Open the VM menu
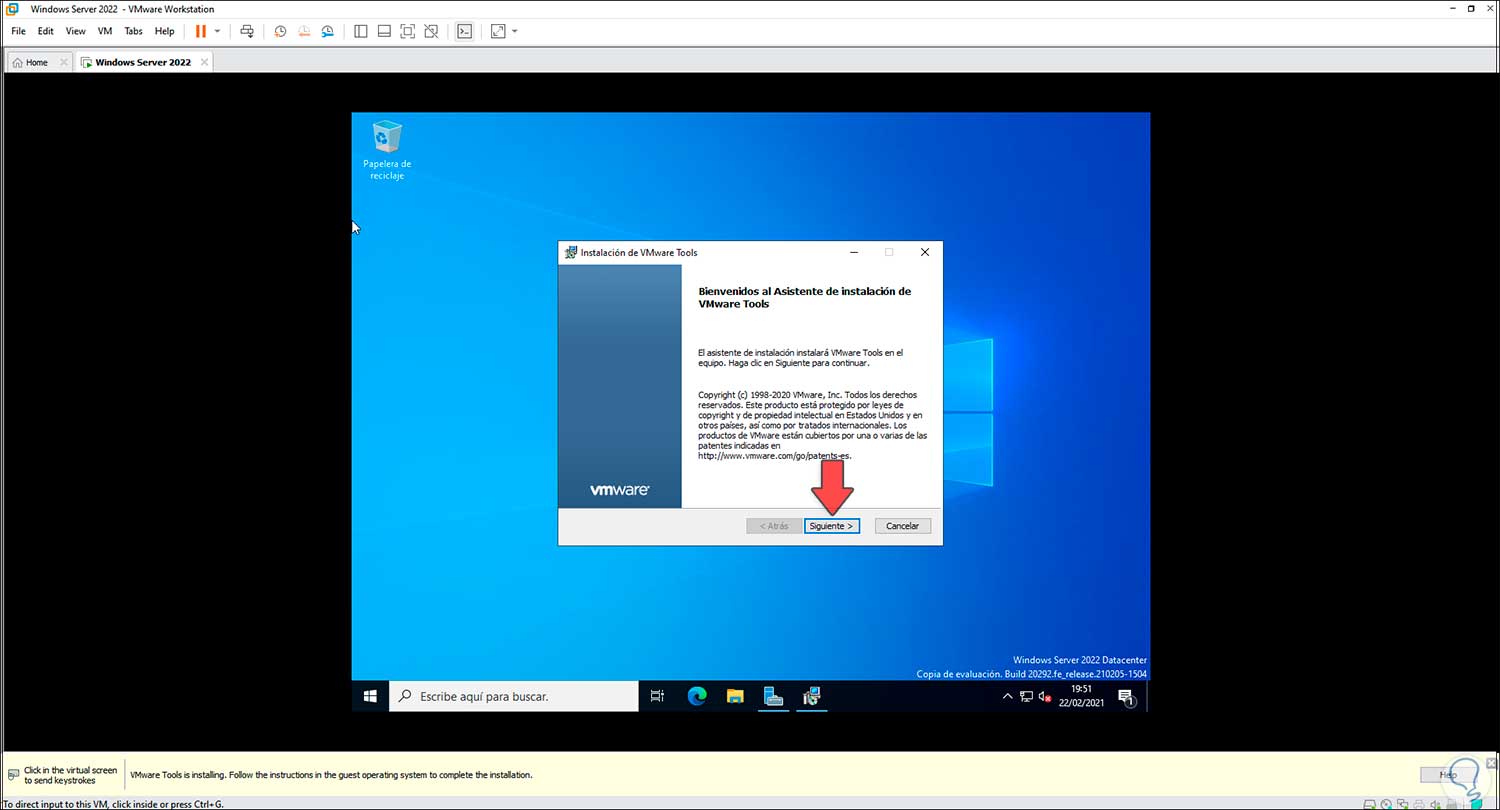Image resolution: width=1500 pixels, height=810 pixels. [105, 31]
